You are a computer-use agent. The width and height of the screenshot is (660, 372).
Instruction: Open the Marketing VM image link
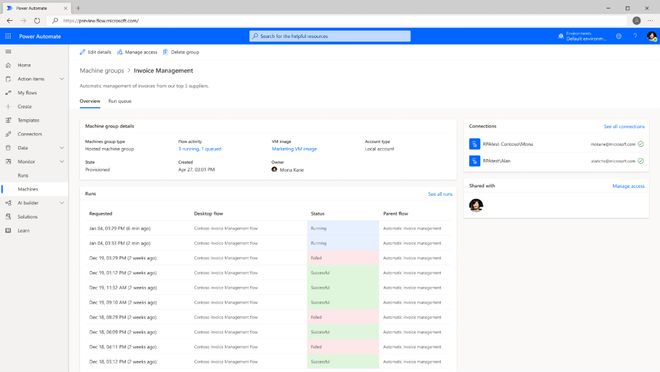tap(294, 149)
